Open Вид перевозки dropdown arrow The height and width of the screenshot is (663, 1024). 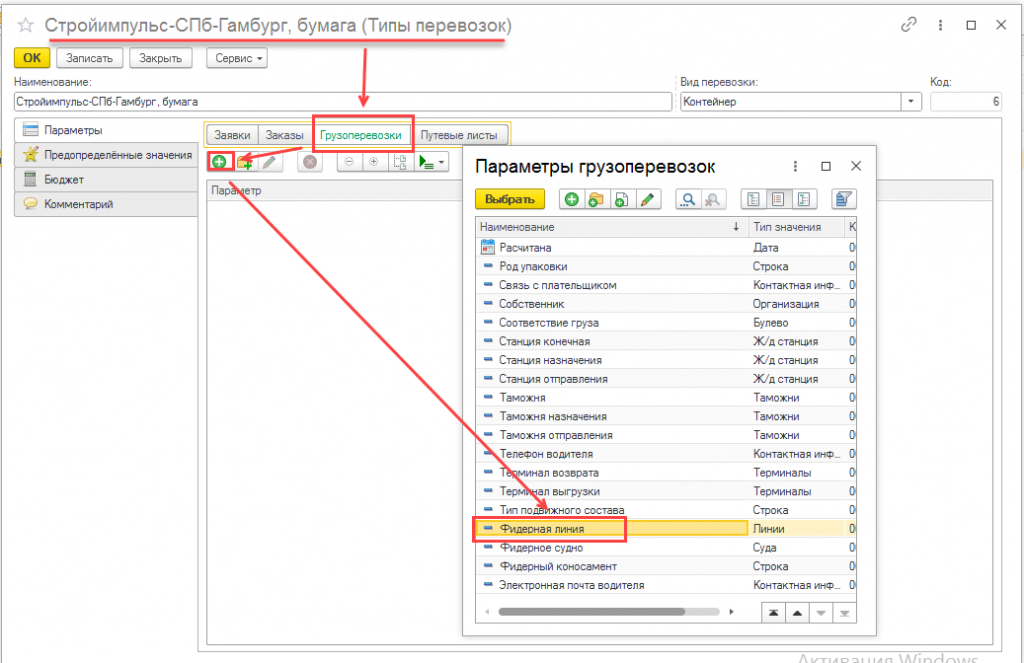(x=910, y=102)
